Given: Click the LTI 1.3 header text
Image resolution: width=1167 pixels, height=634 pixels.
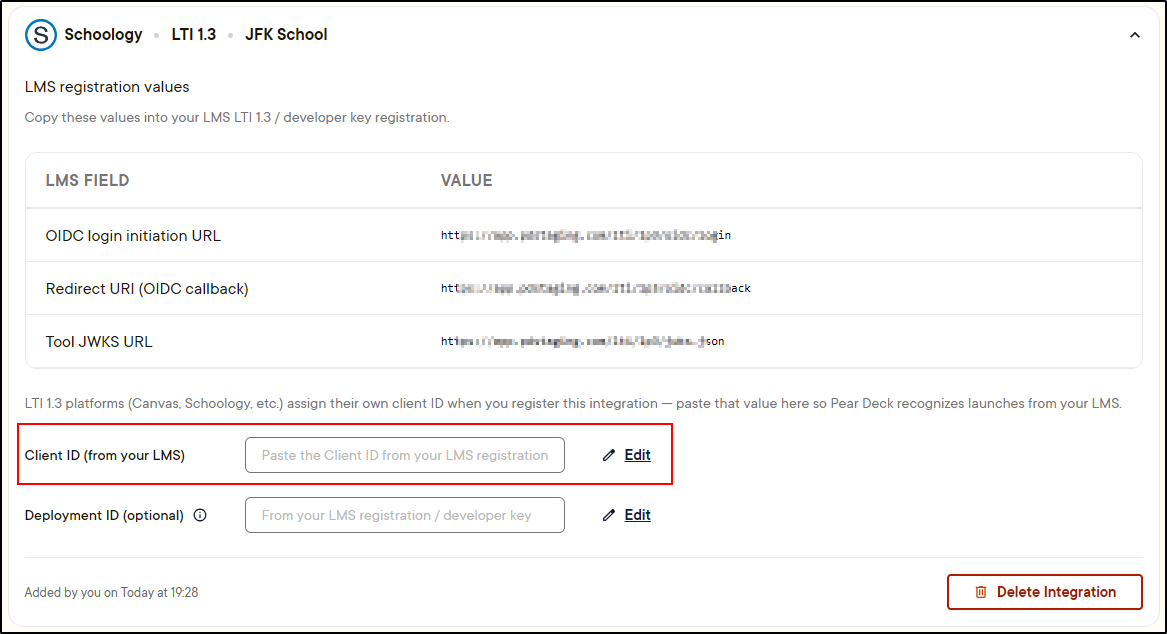Looking at the screenshot, I should (x=194, y=34).
